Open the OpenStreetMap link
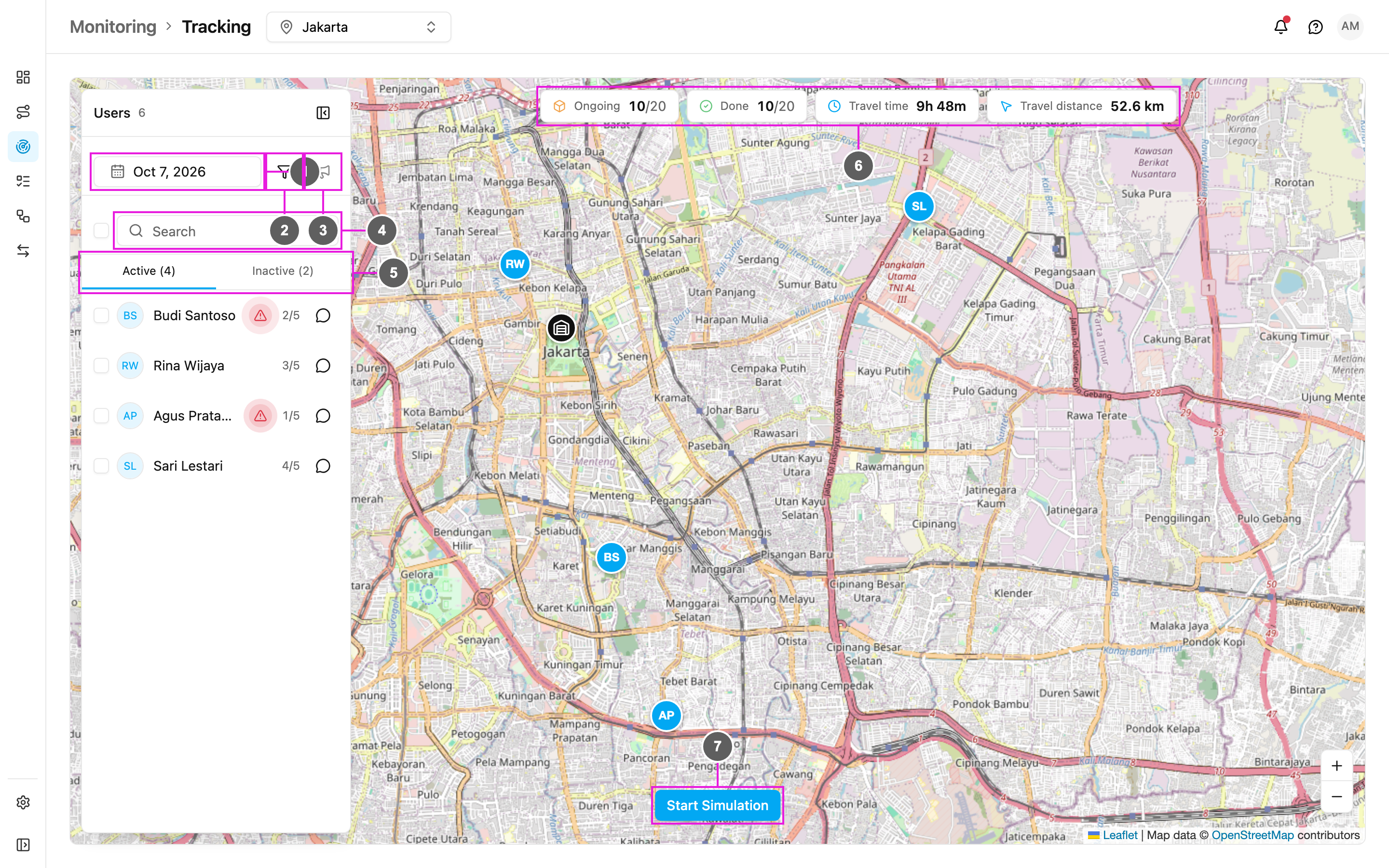The width and height of the screenshot is (1389, 868). click(x=1253, y=835)
